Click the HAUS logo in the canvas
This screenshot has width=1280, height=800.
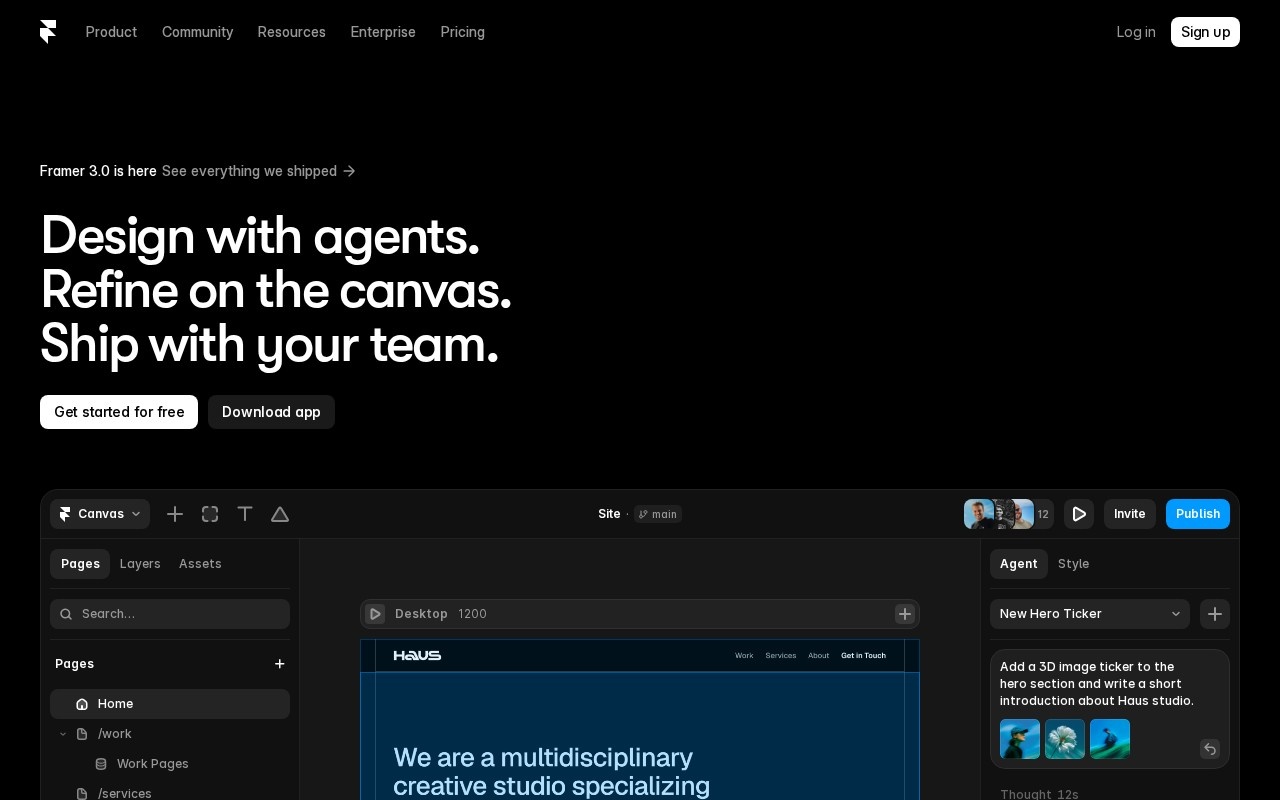click(417, 656)
